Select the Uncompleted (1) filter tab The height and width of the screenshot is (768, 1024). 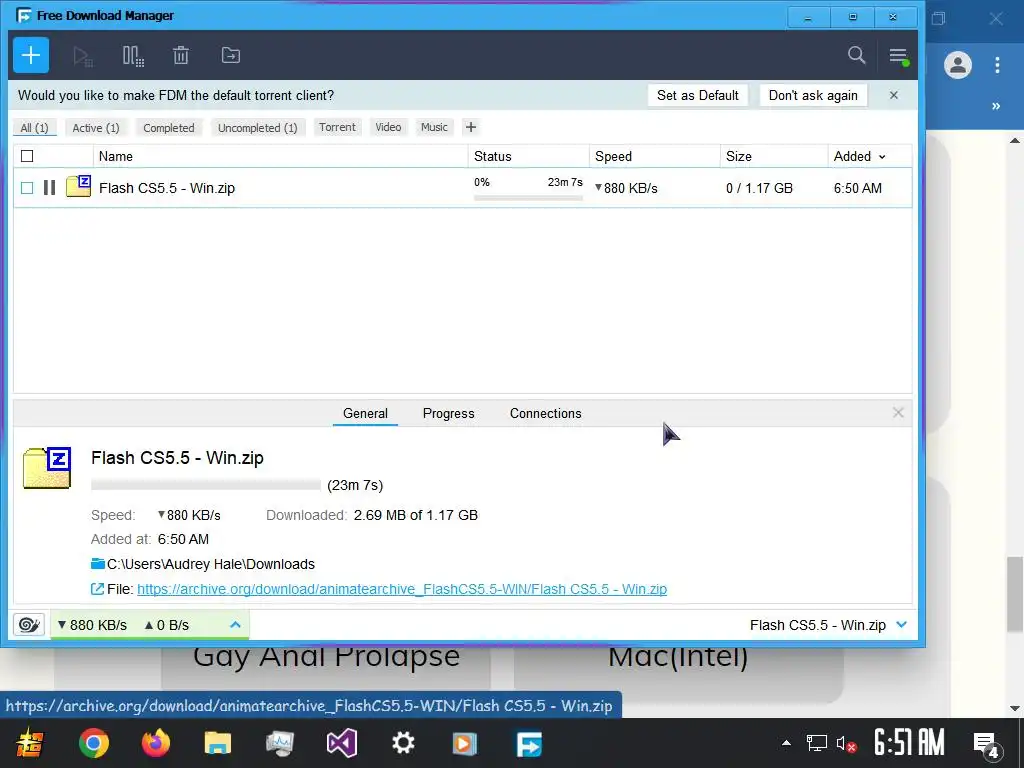pos(257,127)
